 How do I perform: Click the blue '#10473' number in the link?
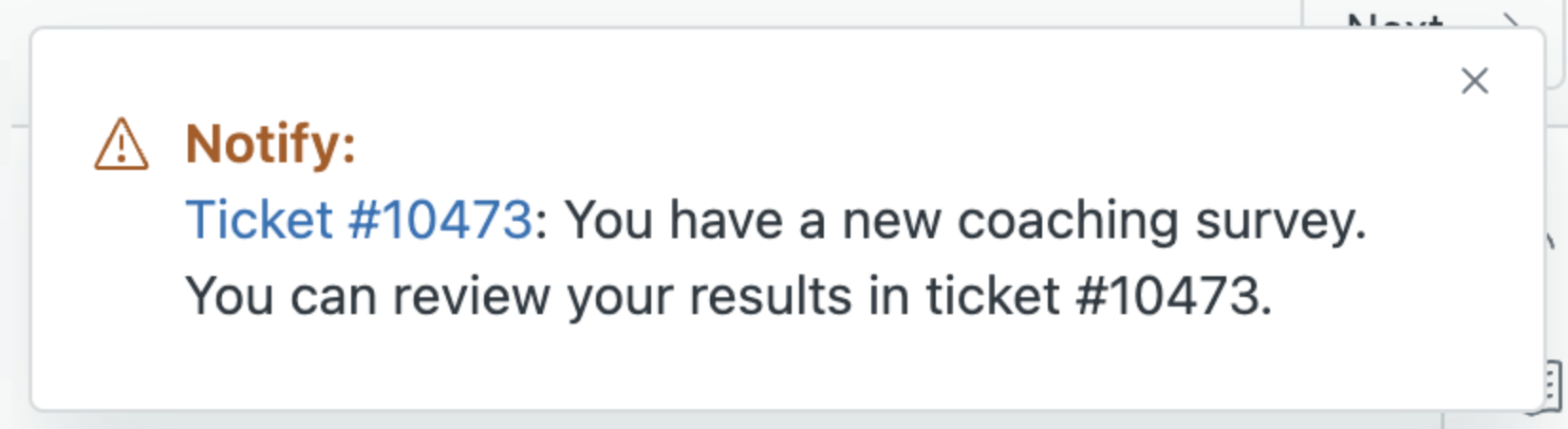[x=439, y=220]
